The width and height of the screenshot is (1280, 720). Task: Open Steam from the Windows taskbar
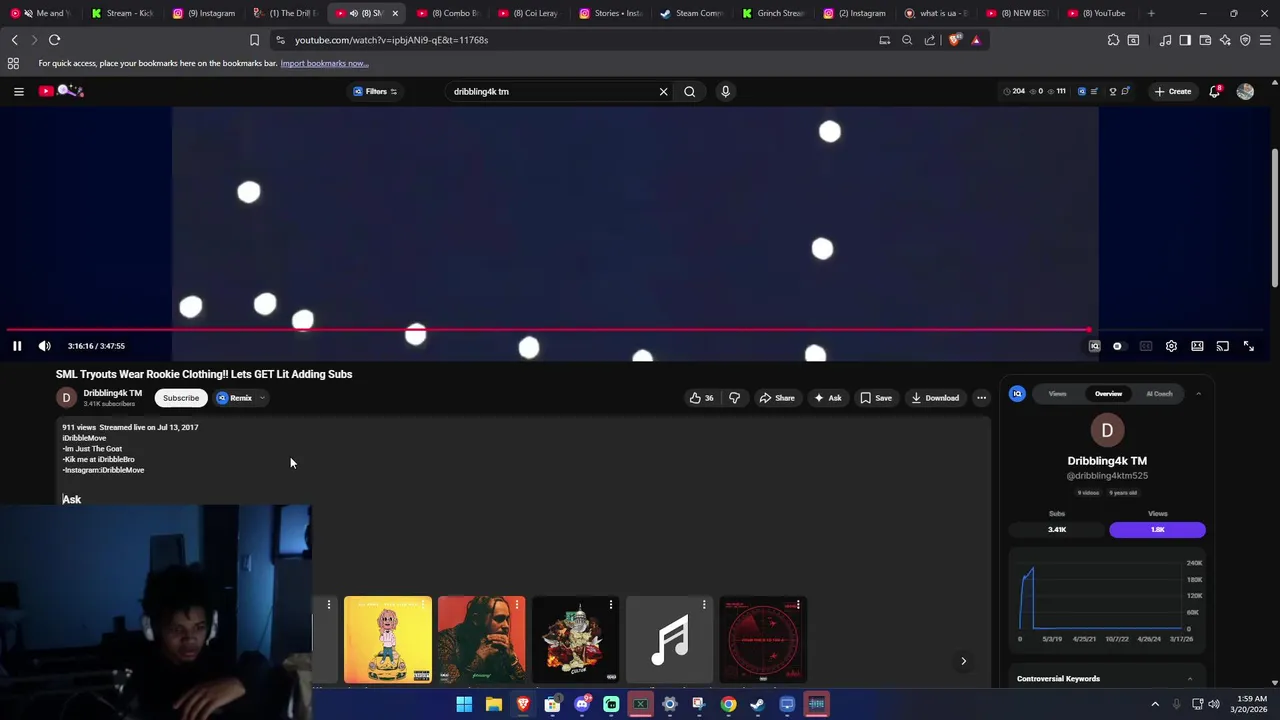coord(758,704)
